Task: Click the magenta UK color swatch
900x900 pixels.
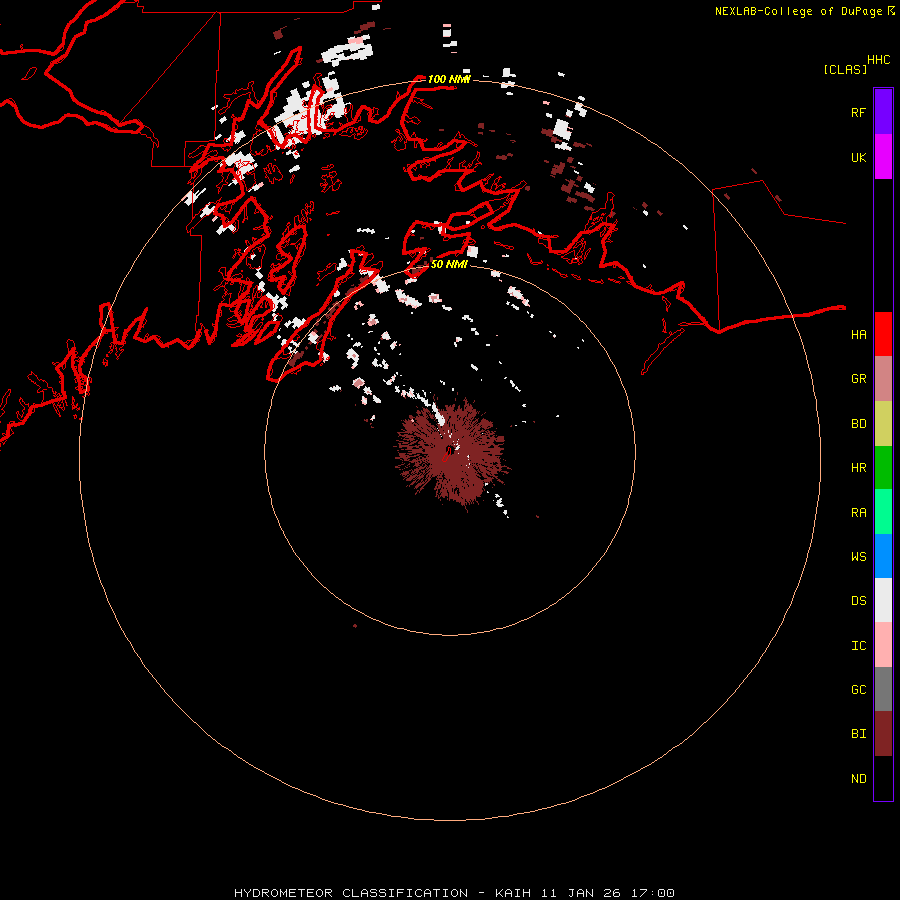Action: [x=883, y=157]
